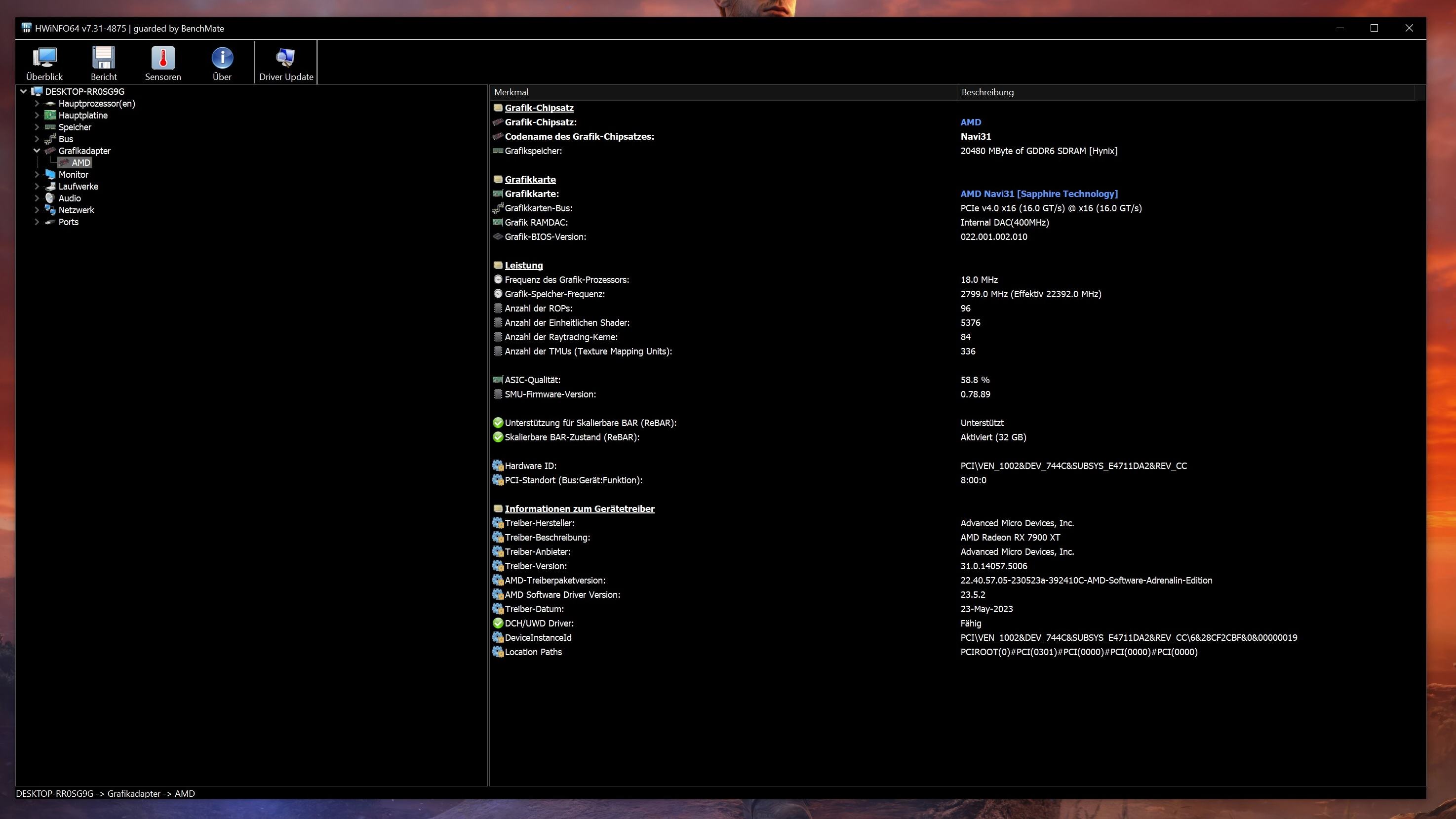
Task: Collapse the DESKTOP-RR0SG9G root node
Action: [x=23, y=91]
